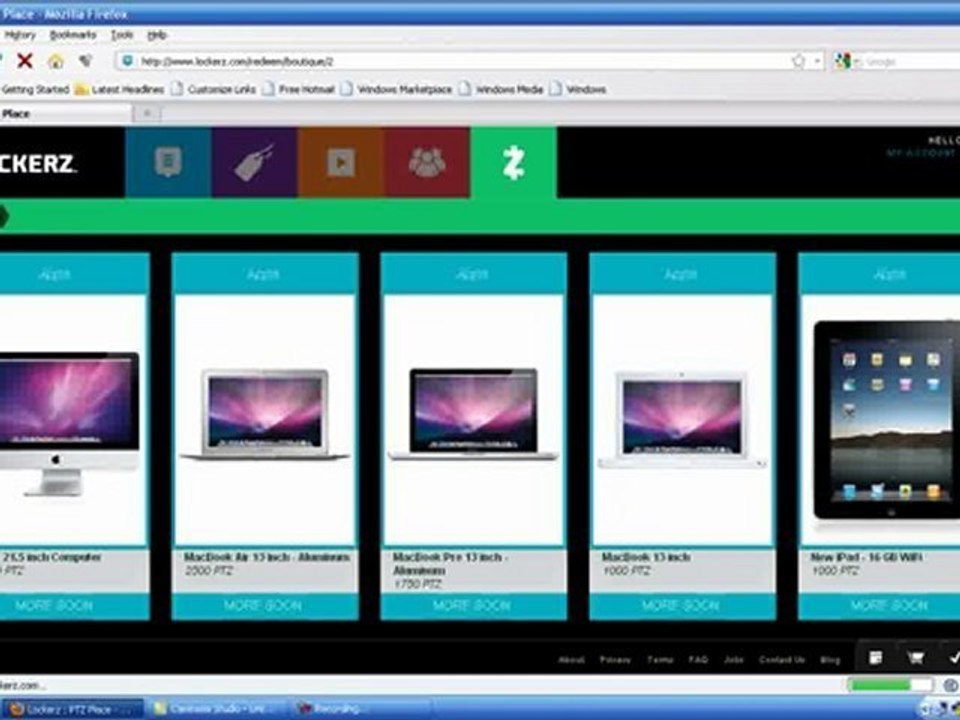Click the white MacBook 13 inch image

(x=682, y=420)
